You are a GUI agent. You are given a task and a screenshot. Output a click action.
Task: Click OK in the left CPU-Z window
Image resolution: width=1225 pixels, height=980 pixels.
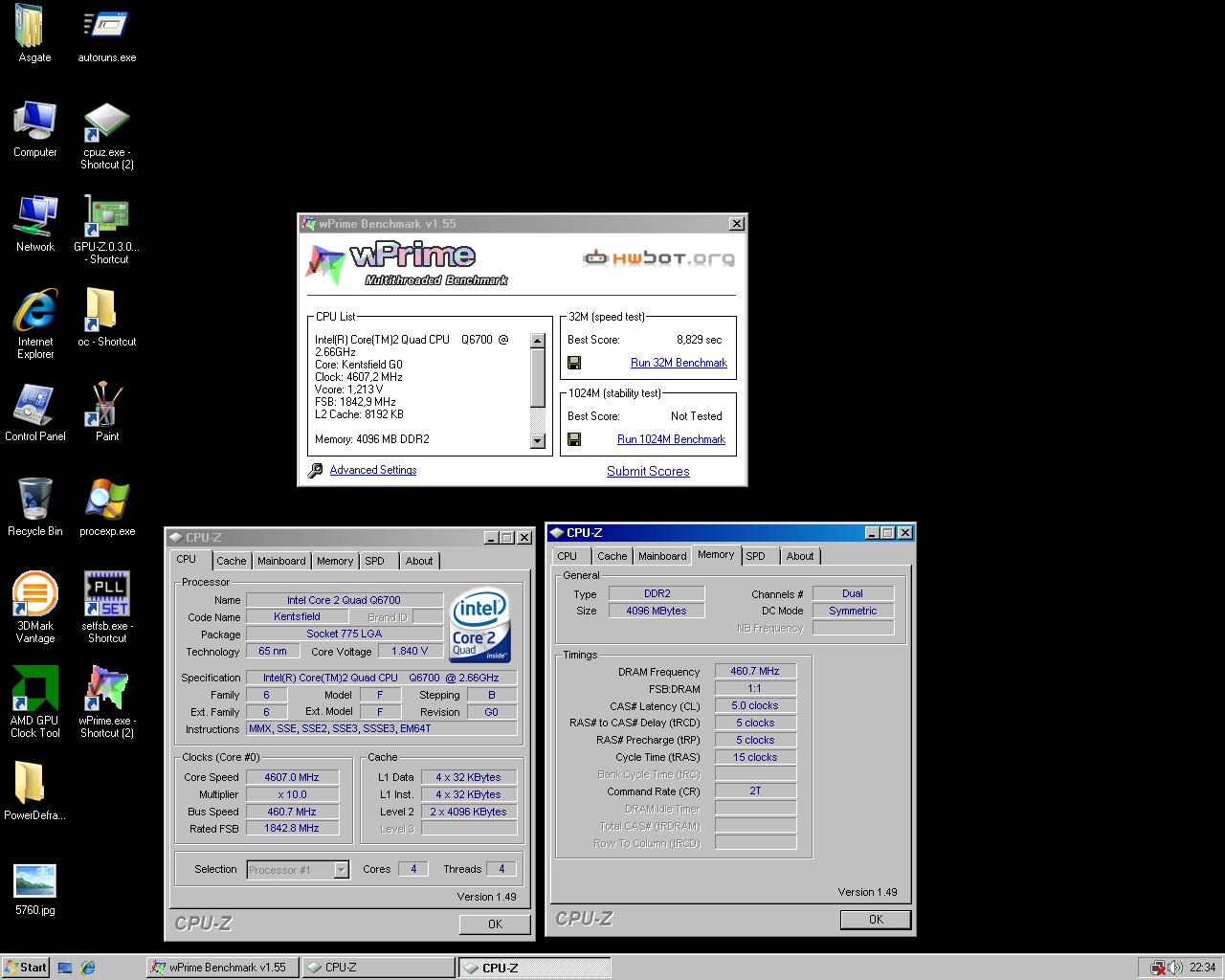point(495,924)
